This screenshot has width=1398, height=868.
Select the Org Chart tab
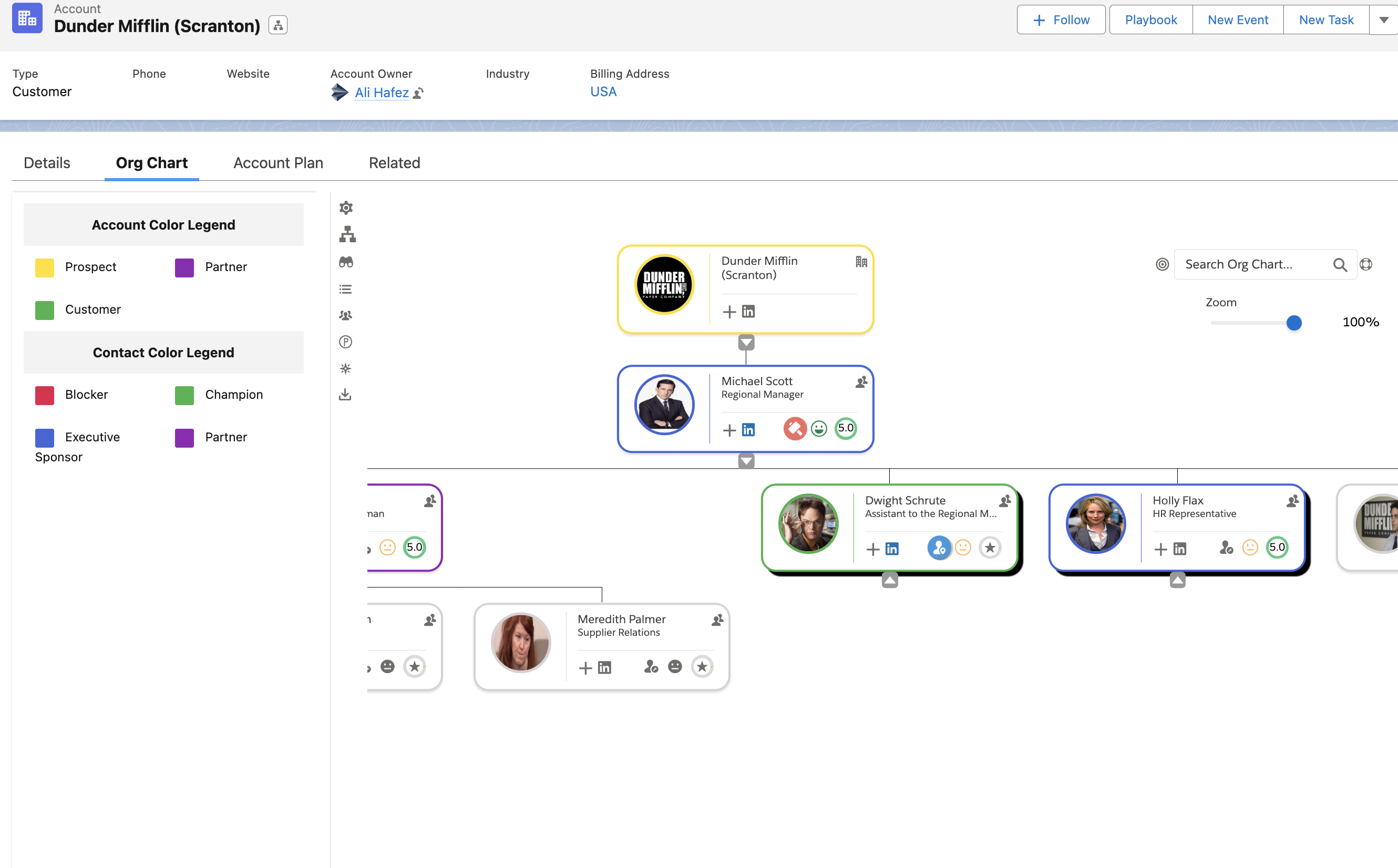151,163
